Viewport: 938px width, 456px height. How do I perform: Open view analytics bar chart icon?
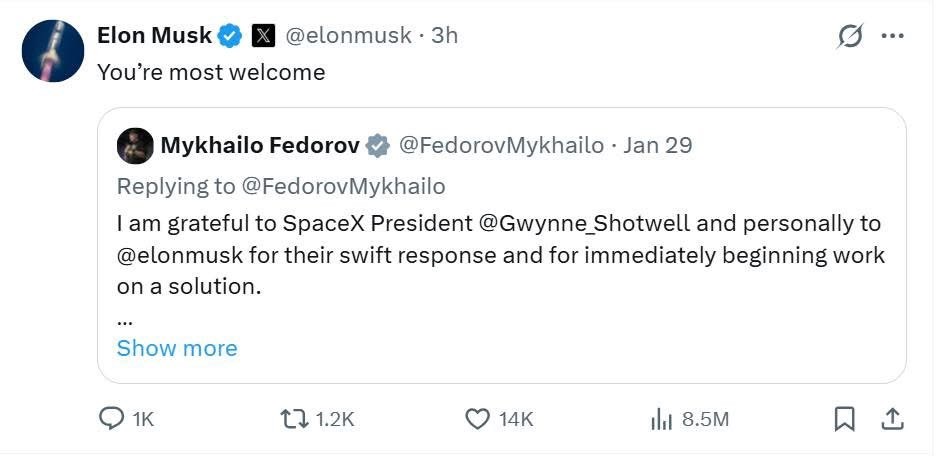(661, 419)
